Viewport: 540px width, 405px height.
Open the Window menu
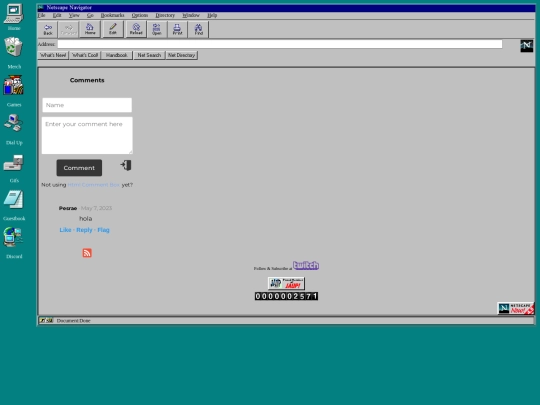click(191, 15)
